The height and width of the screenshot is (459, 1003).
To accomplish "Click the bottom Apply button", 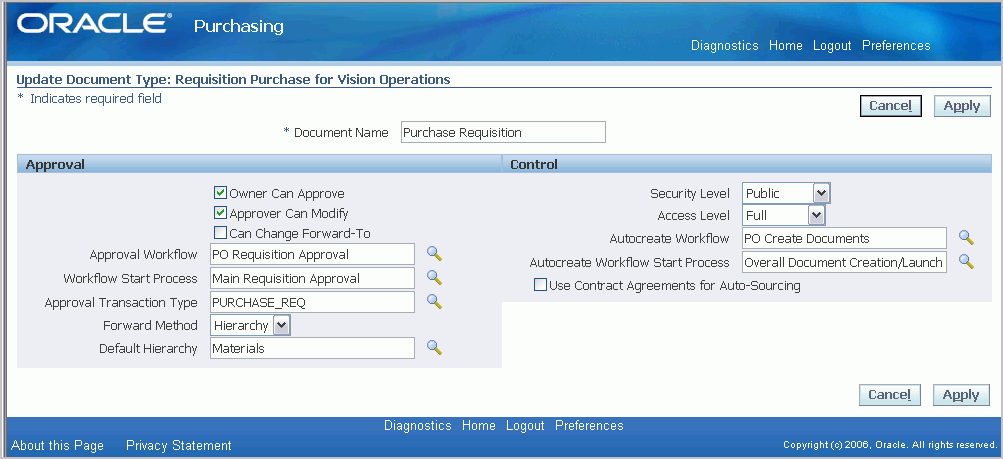I will click(x=961, y=395).
